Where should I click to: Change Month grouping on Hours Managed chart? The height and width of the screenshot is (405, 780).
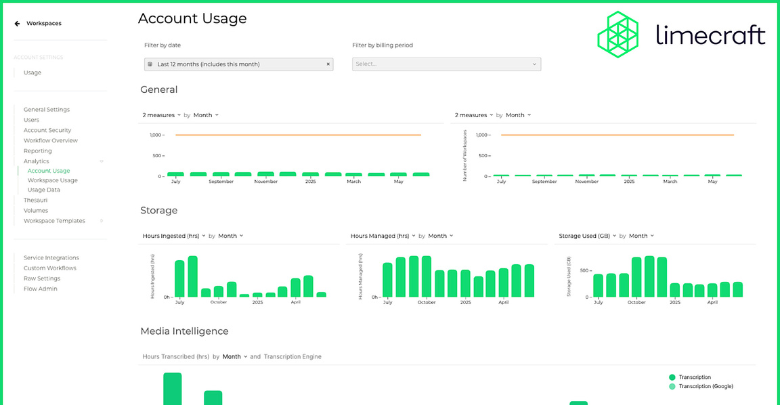point(440,236)
